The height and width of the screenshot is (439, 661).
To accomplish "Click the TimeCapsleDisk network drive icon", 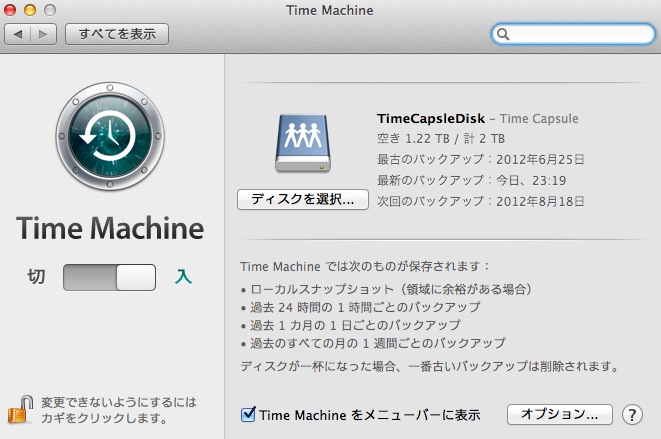I will (303, 143).
